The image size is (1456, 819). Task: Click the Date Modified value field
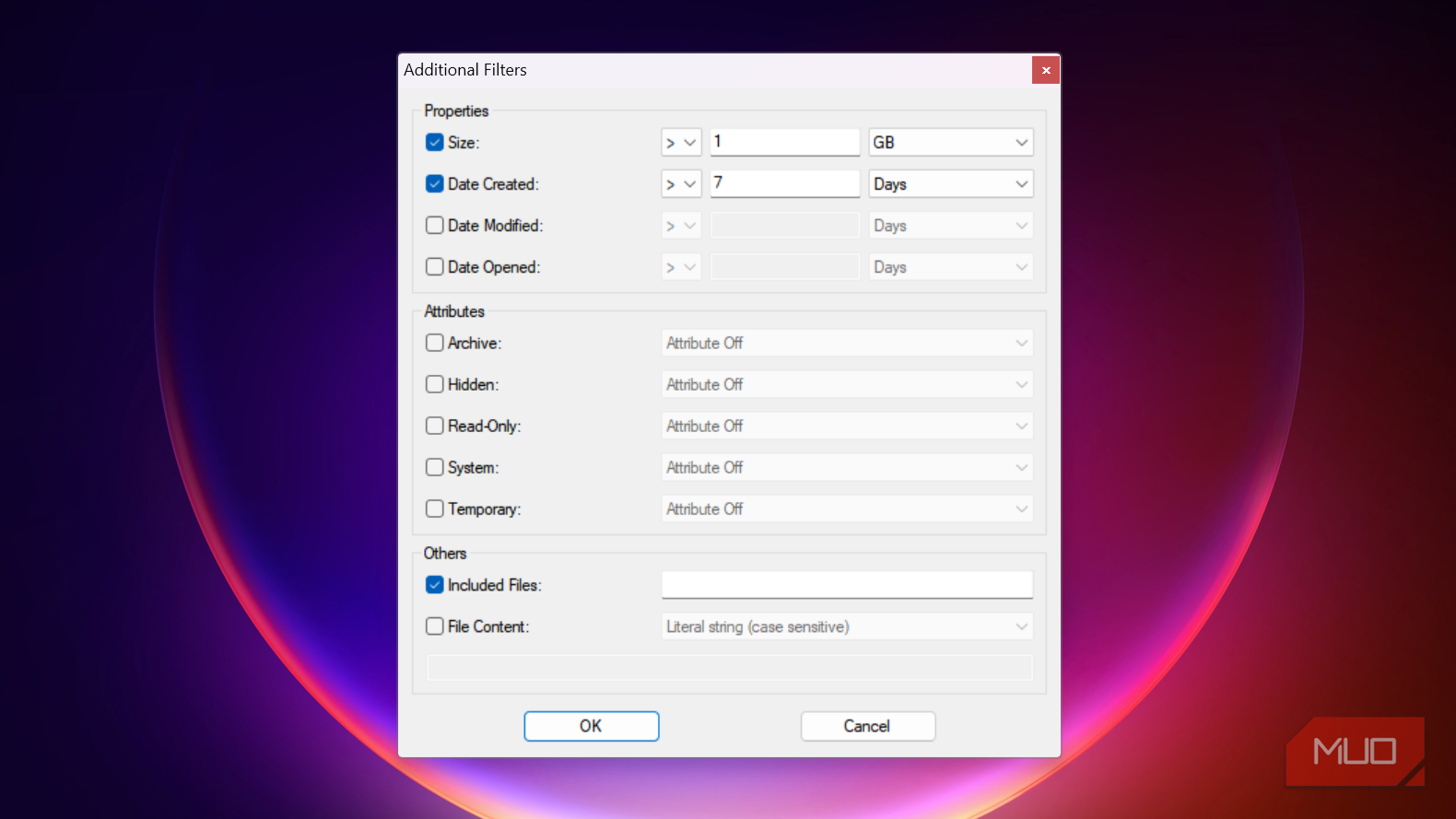pos(785,226)
